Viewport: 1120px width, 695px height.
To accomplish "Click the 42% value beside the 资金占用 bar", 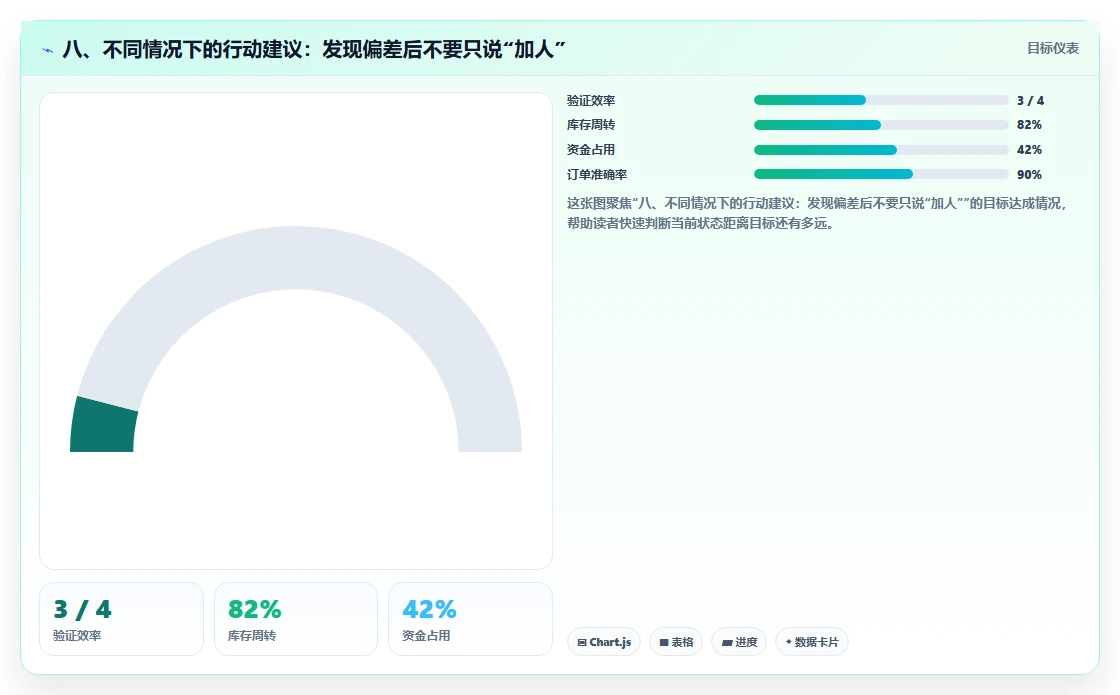I will click(x=1029, y=150).
